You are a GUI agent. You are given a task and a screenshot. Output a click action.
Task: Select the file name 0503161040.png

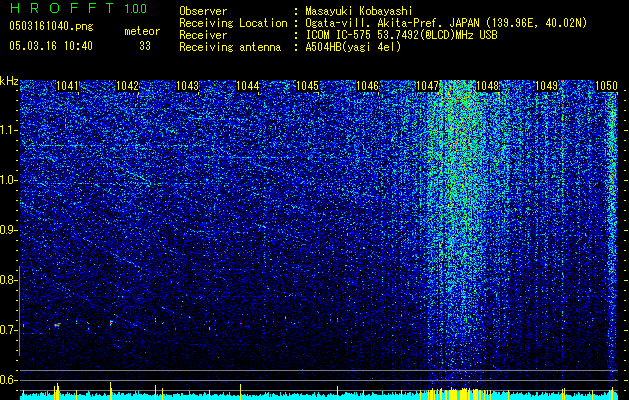tap(51, 27)
